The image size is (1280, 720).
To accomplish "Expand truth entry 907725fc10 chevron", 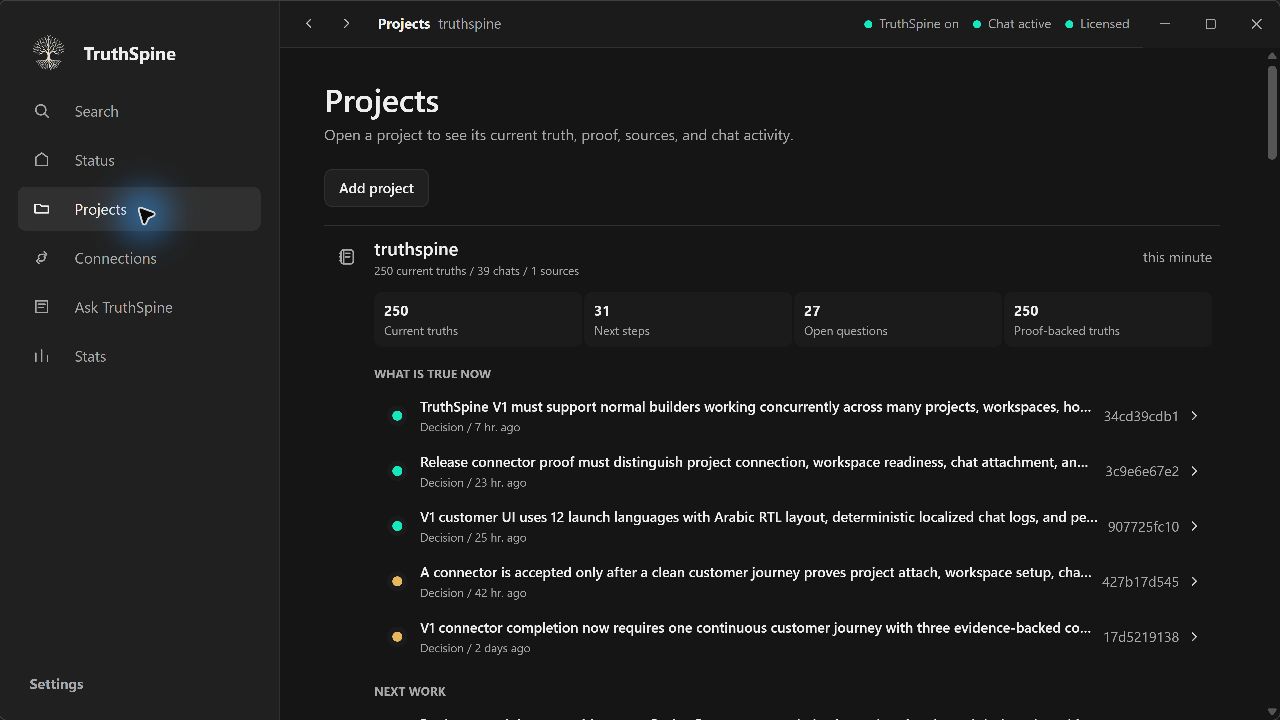I will tap(1194, 526).
